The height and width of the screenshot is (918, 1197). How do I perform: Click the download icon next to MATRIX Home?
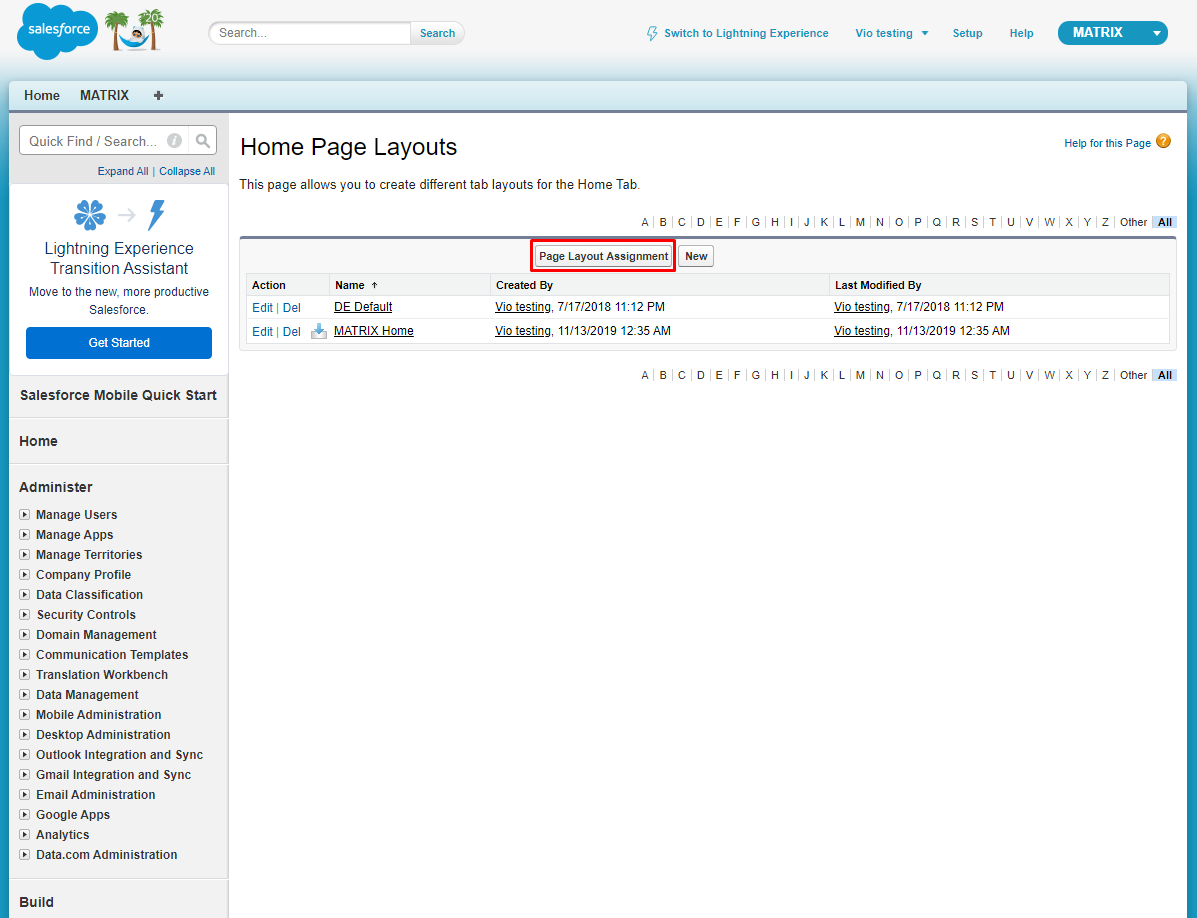(318, 330)
